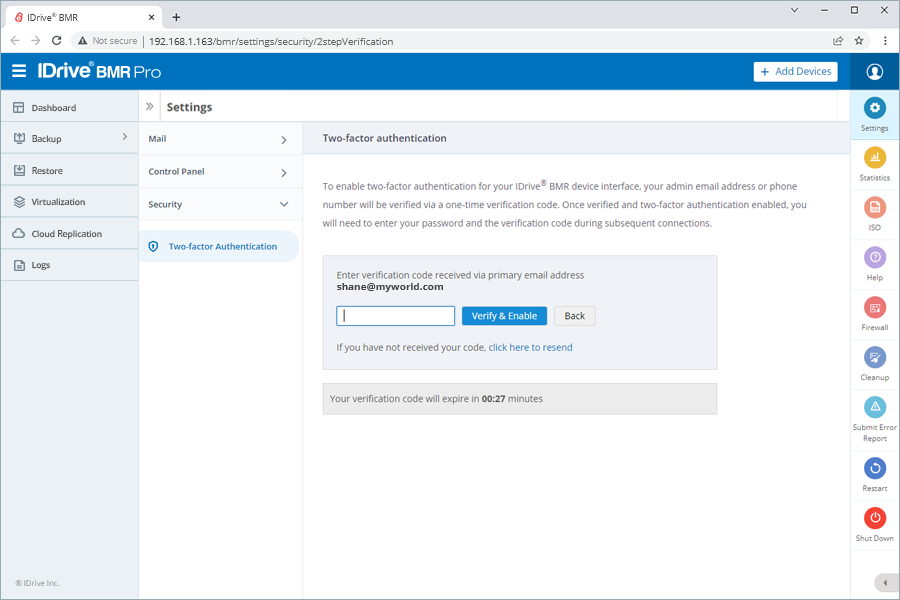900x600 pixels.
Task: Click the Two-factor Authentication shield icon
Action: [153, 246]
